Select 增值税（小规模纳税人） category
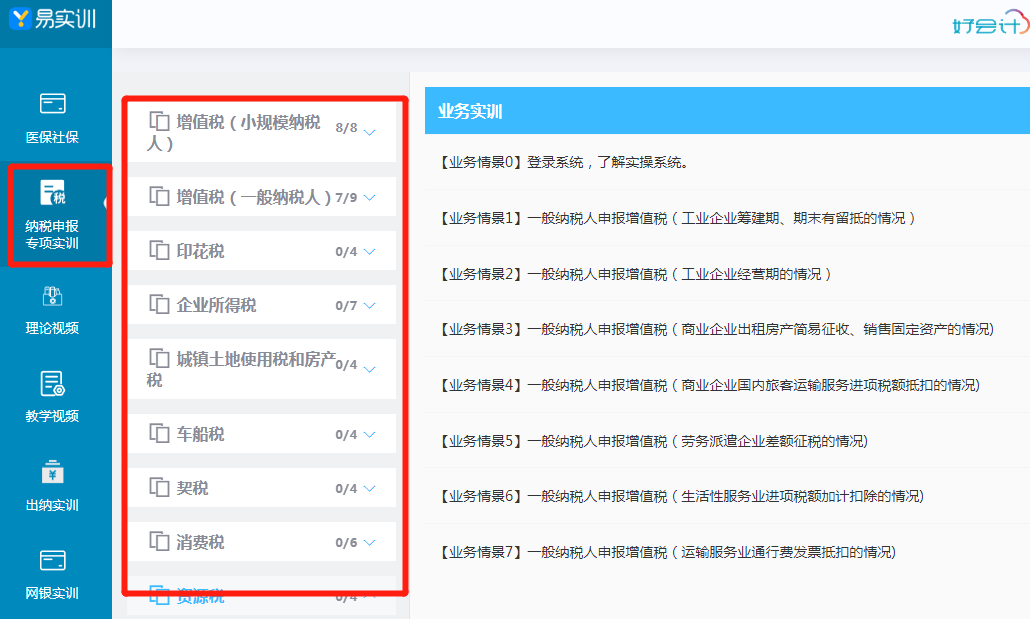Viewport: 1030px width, 619px height. [x=262, y=132]
